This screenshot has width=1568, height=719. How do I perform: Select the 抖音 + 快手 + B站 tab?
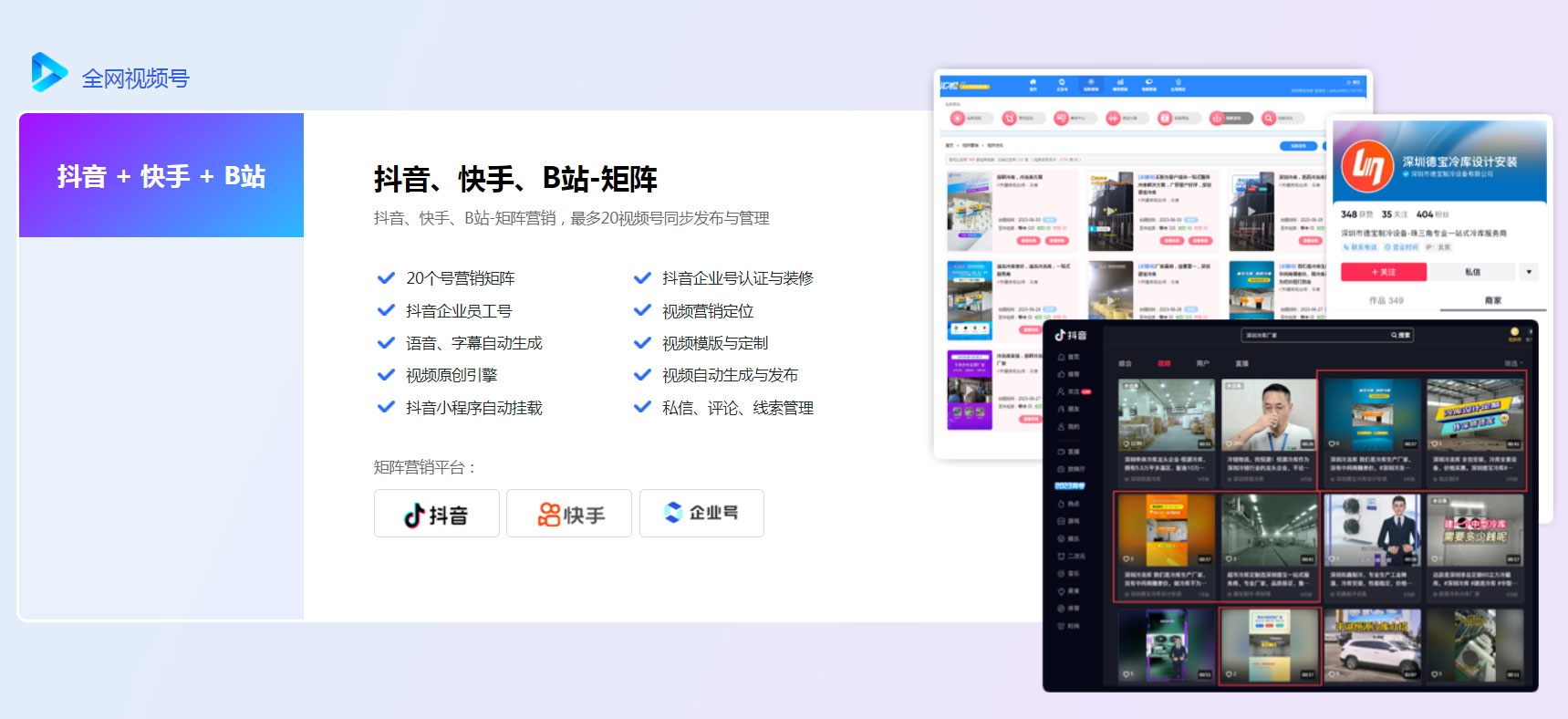click(161, 175)
